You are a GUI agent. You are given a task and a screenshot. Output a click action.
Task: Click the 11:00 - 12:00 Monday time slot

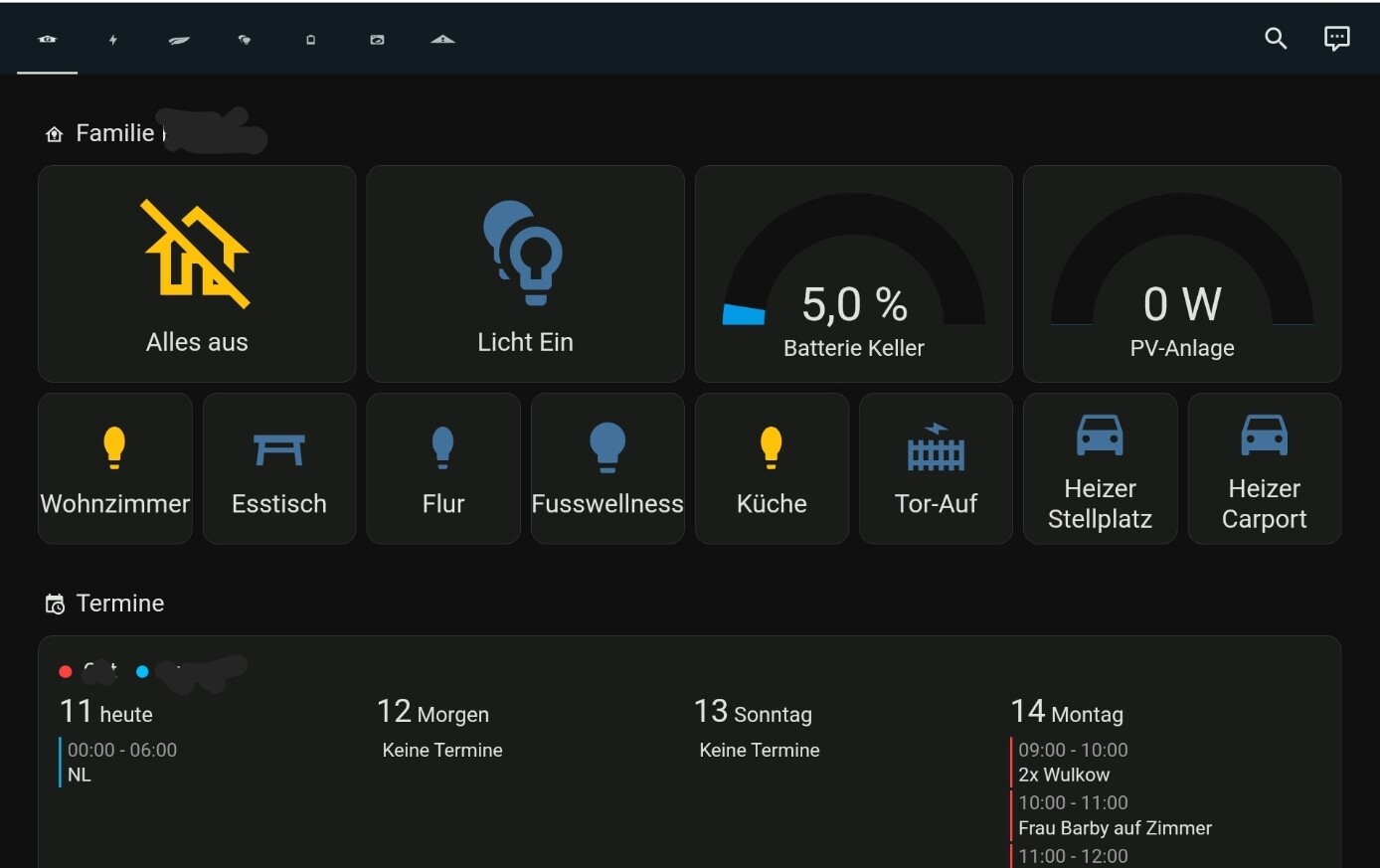1073,856
